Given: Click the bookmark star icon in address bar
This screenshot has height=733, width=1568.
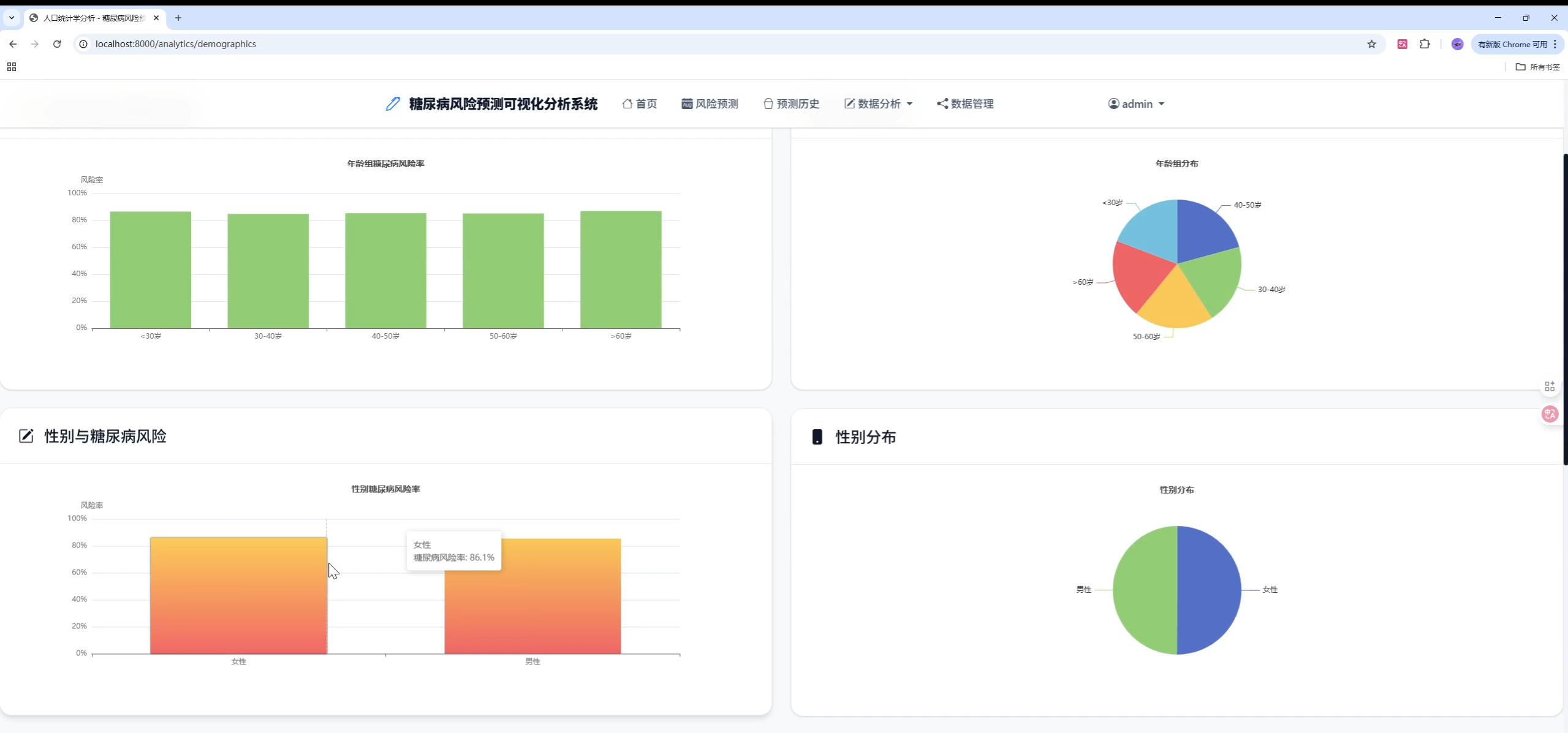Looking at the screenshot, I should [x=1371, y=44].
